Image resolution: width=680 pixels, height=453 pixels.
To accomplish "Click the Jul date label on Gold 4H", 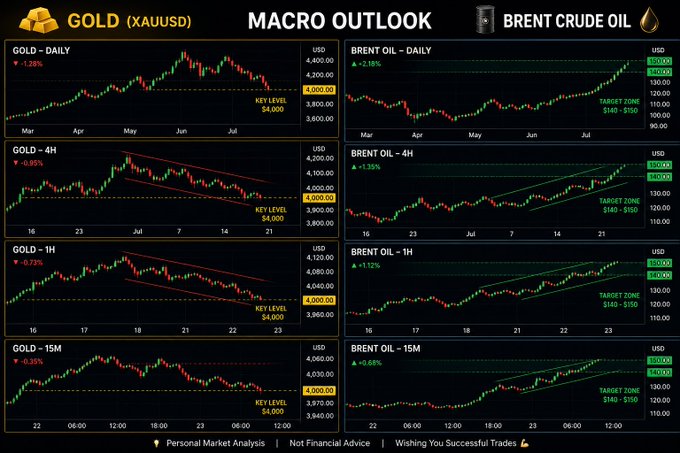I will (137, 231).
